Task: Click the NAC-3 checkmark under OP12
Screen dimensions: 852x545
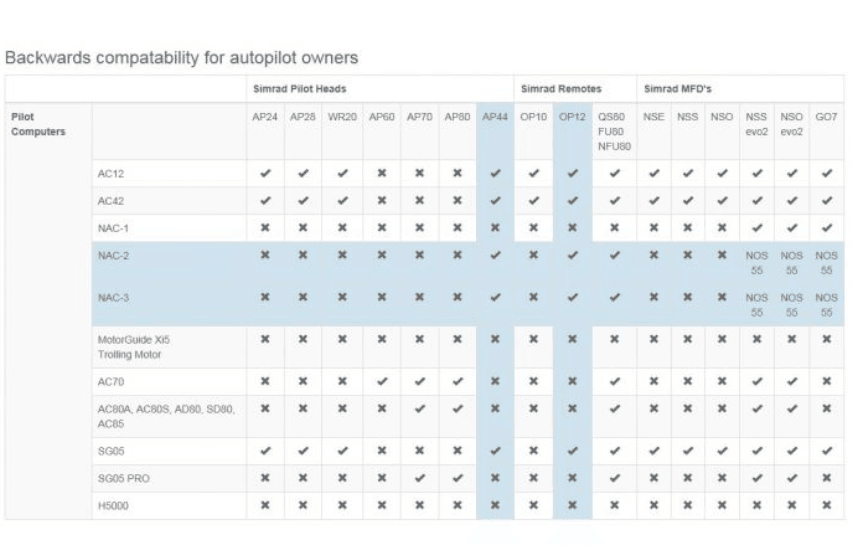Action: click(571, 297)
